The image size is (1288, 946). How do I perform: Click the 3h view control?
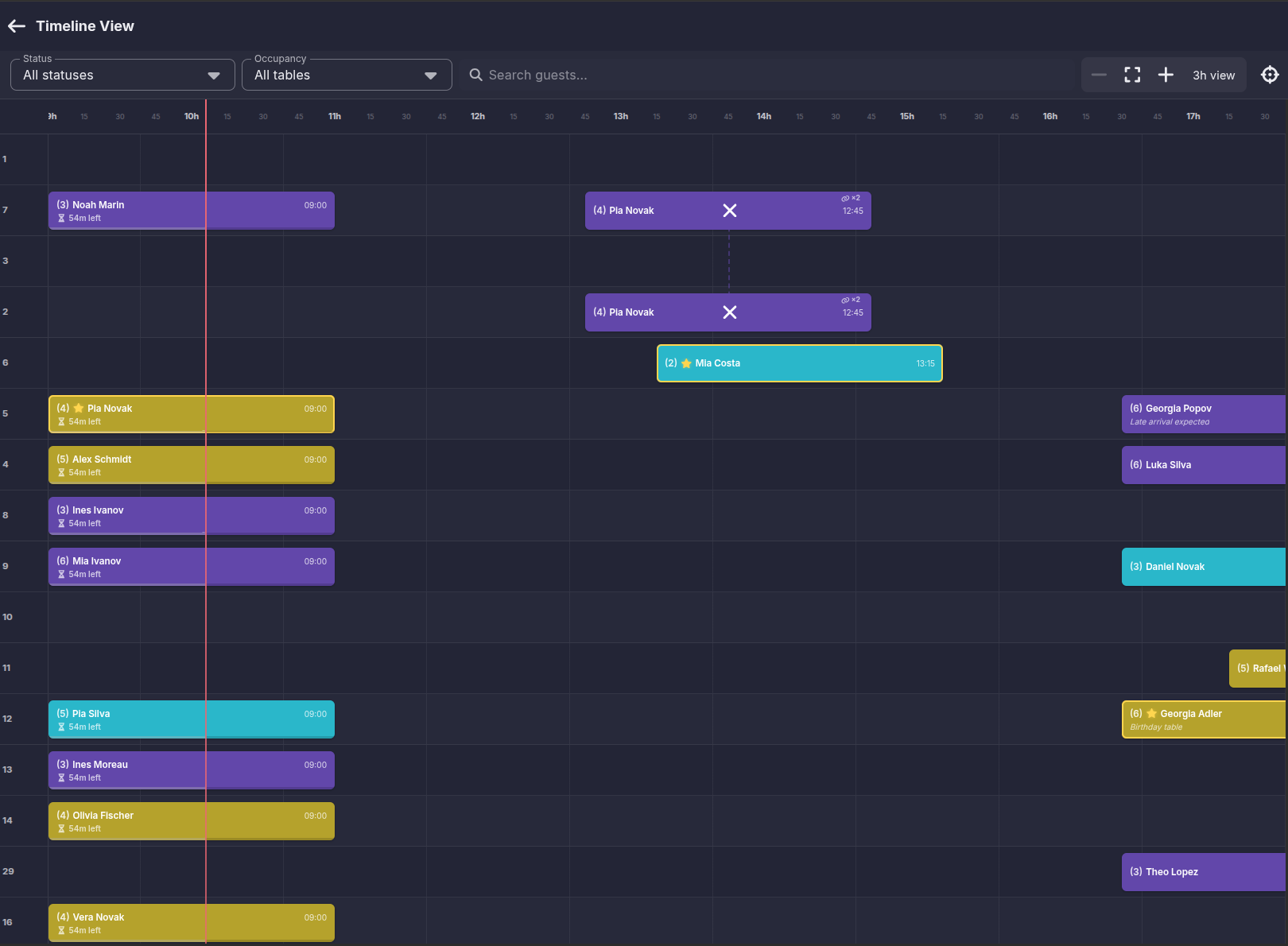click(x=1213, y=75)
